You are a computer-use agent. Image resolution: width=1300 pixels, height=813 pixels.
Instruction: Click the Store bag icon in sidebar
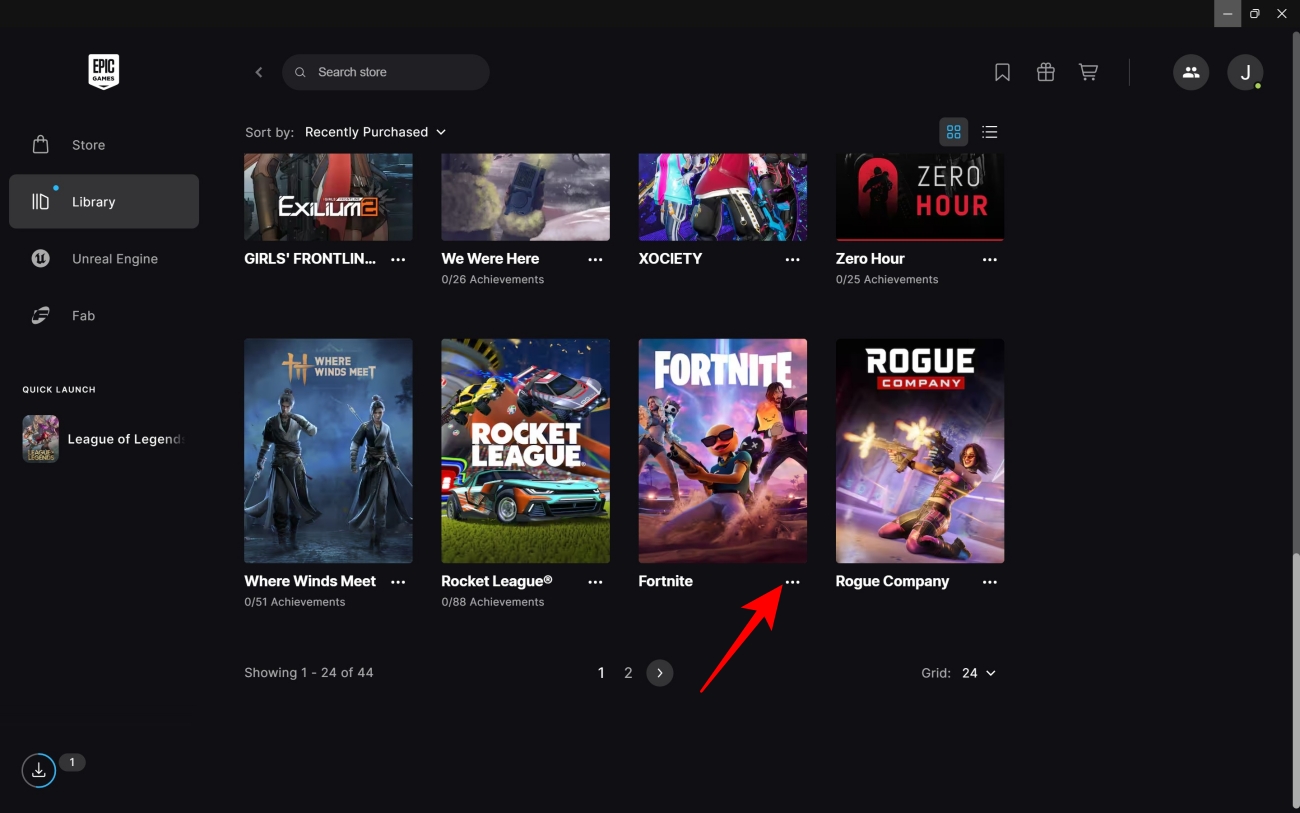(41, 145)
